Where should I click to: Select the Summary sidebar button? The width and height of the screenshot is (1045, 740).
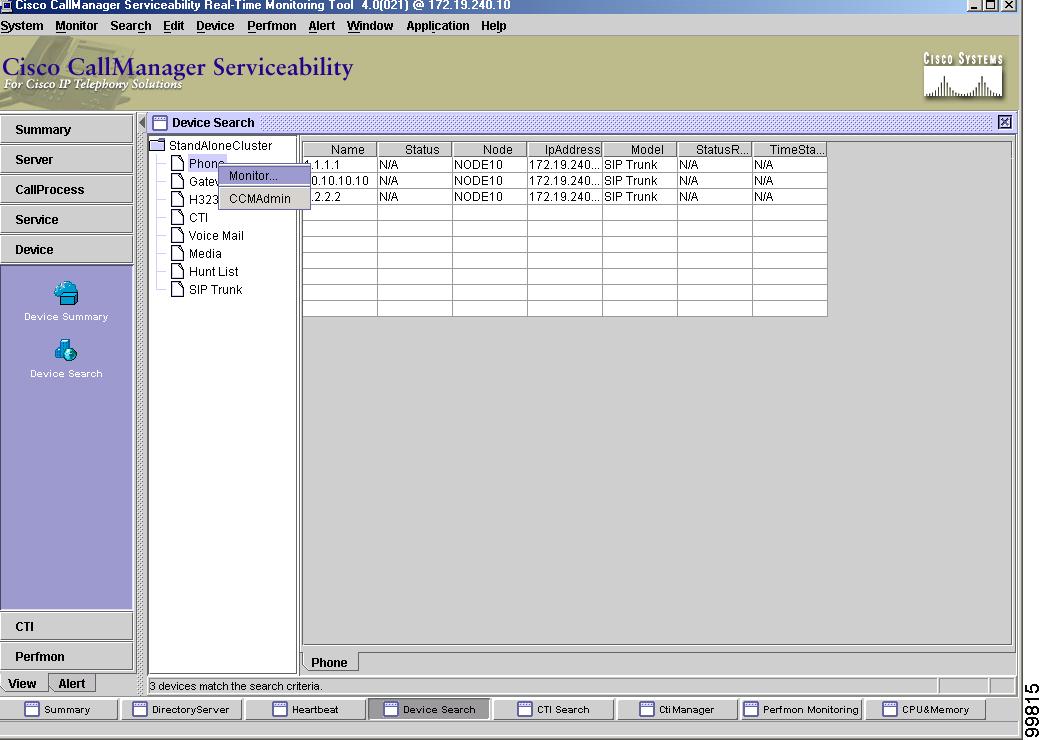(x=67, y=129)
